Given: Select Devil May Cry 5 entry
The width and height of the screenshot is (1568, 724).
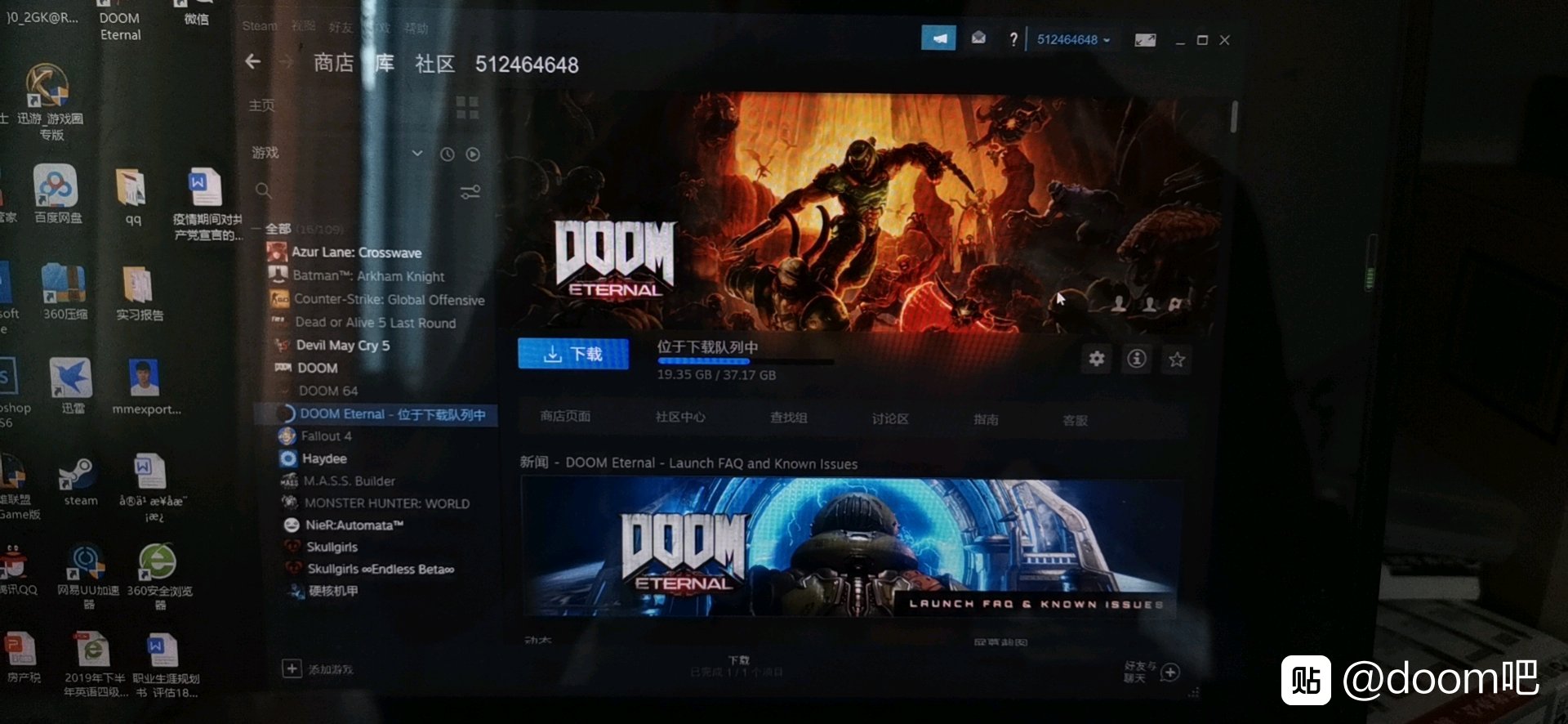Looking at the screenshot, I should tap(342, 345).
